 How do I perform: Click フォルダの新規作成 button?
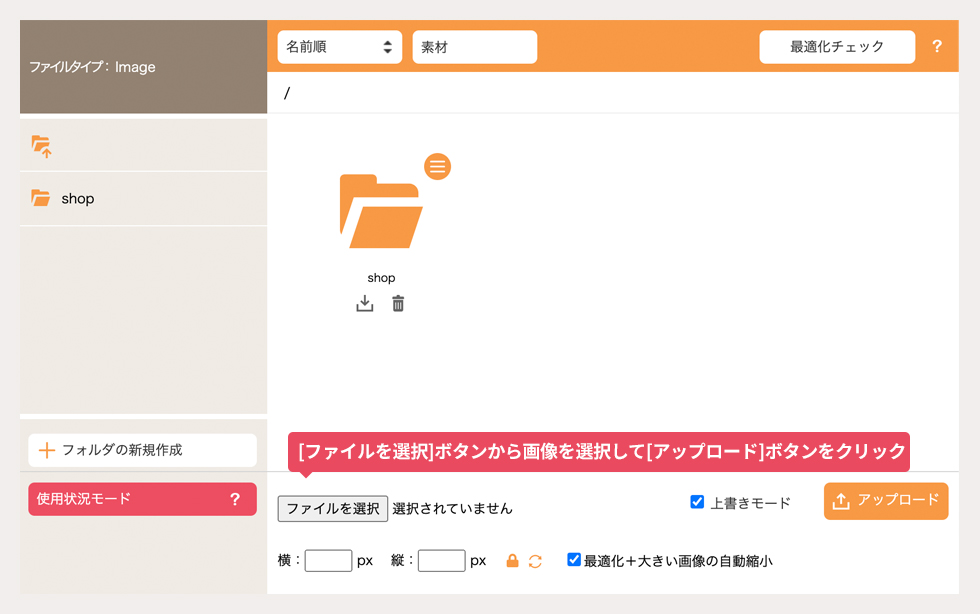click(x=142, y=450)
